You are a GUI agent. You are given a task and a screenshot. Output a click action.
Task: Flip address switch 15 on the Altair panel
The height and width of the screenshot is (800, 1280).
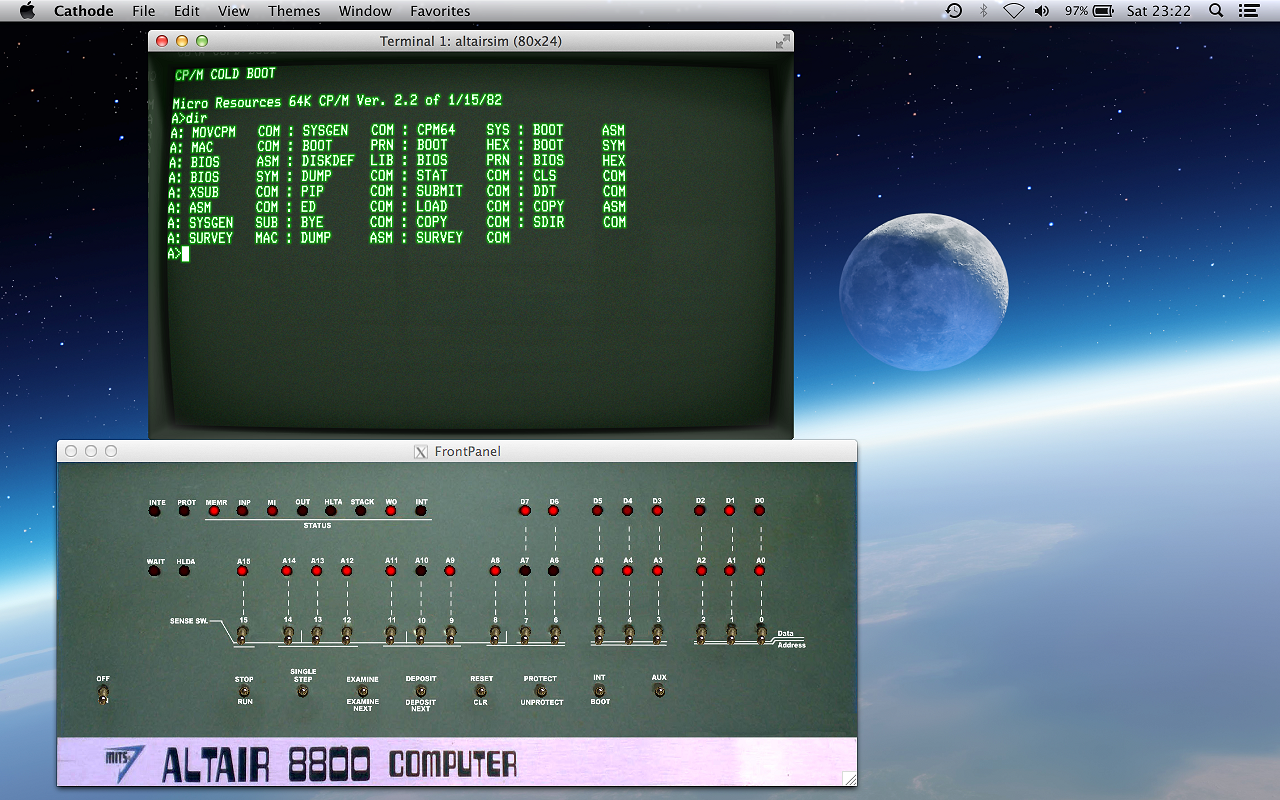(x=241, y=633)
